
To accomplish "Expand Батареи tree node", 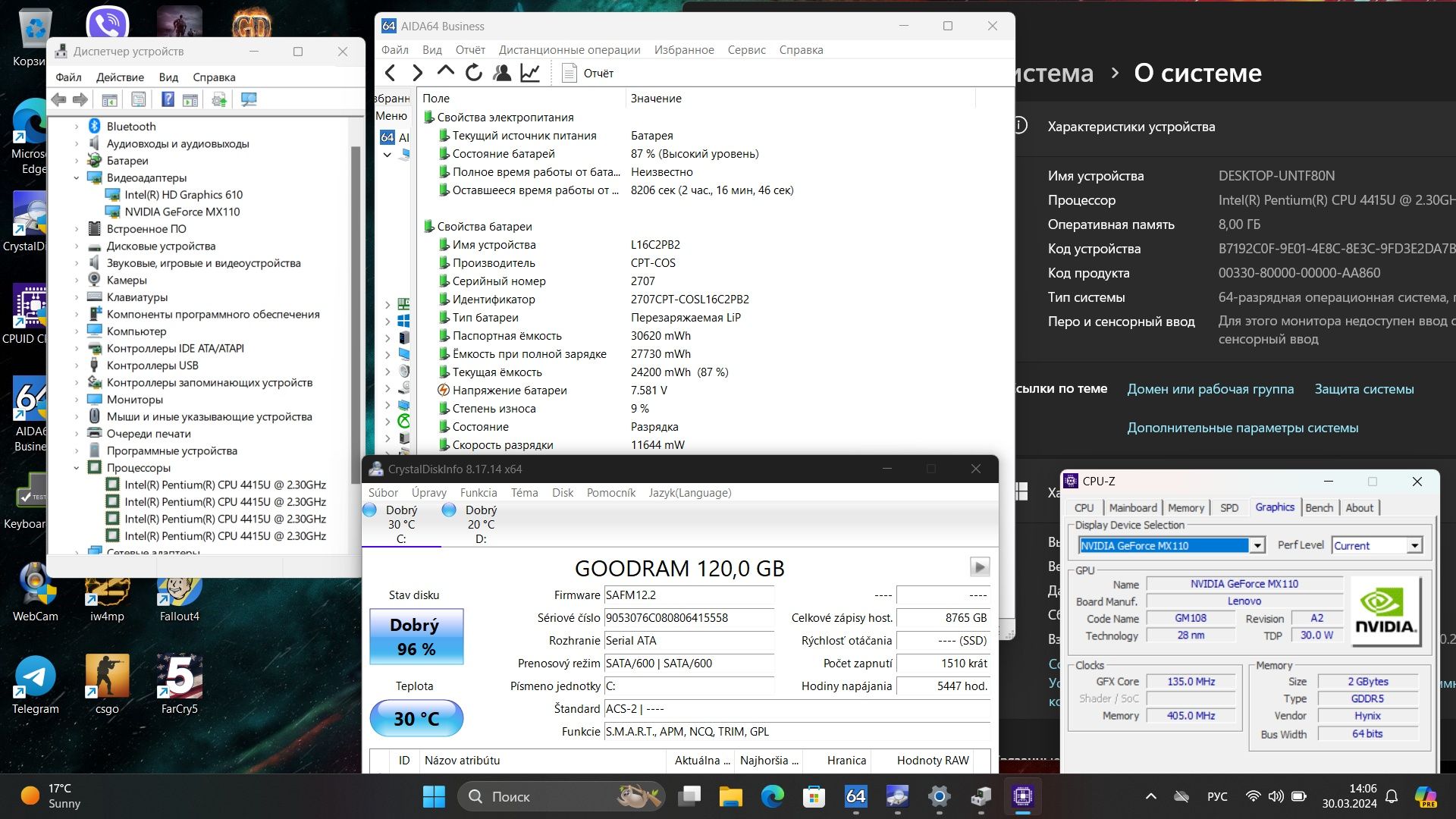I will pyautogui.click(x=77, y=161).
